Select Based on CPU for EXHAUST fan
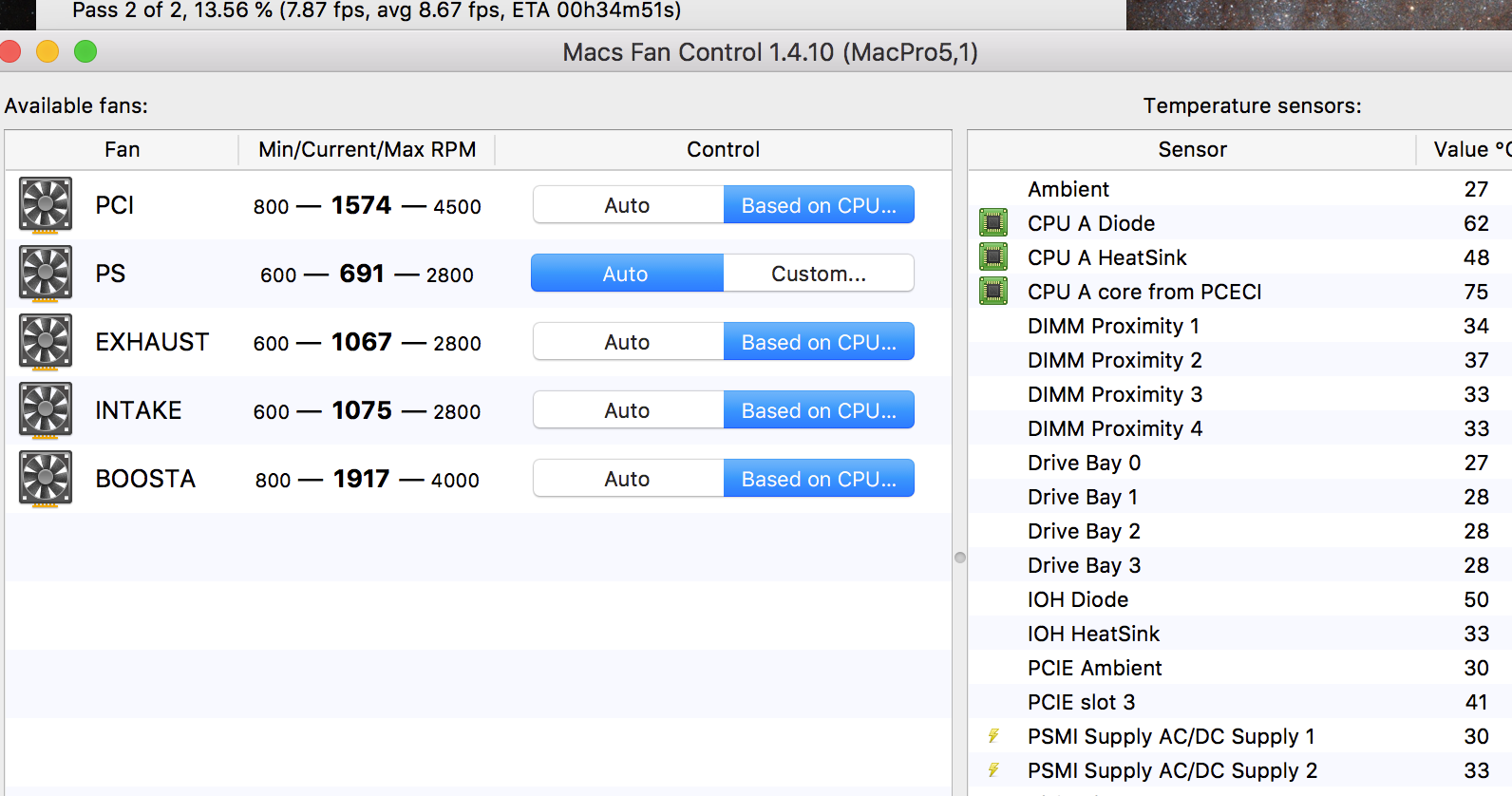This screenshot has width=1512, height=796. pyautogui.click(x=819, y=342)
